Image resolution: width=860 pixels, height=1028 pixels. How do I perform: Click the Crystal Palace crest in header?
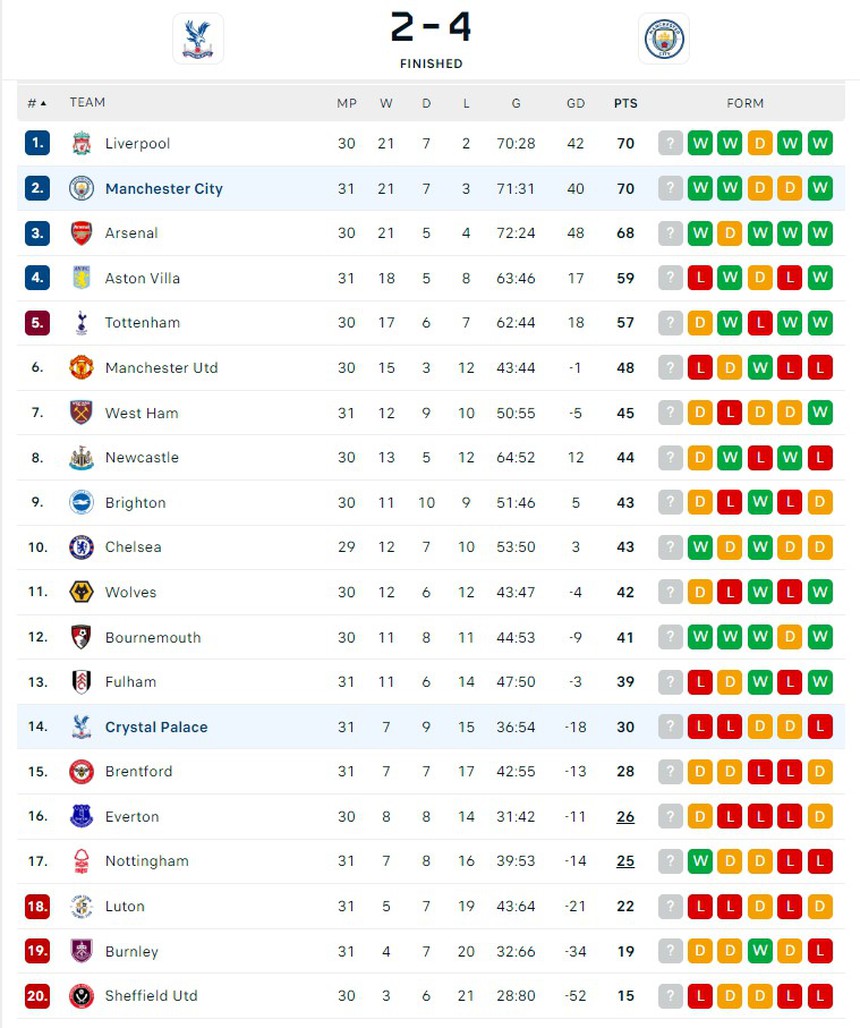coord(198,38)
